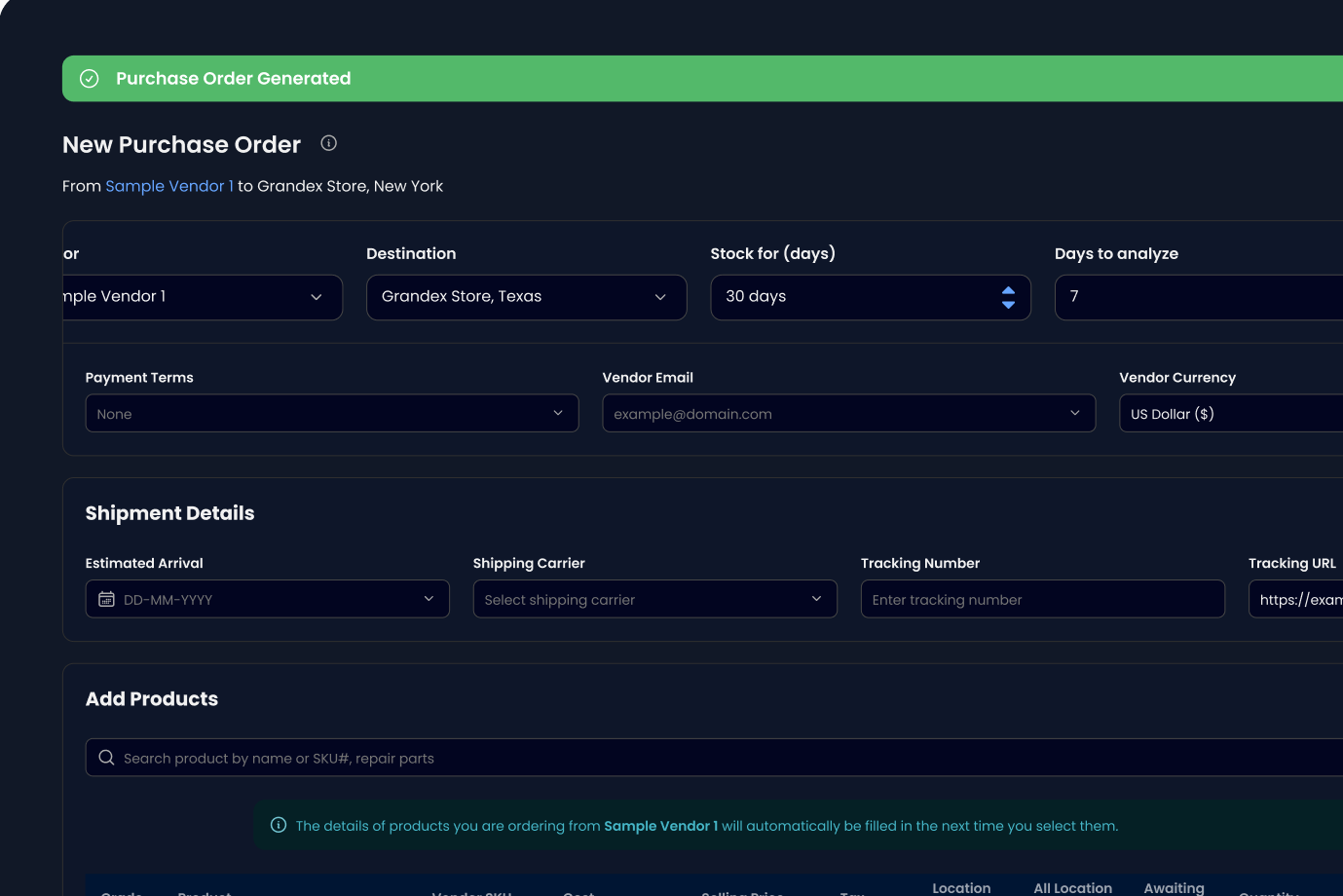The width and height of the screenshot is (1343, 896).
Task: Decrease Stock for days with the down arrow
Action: pos(1008,305)
